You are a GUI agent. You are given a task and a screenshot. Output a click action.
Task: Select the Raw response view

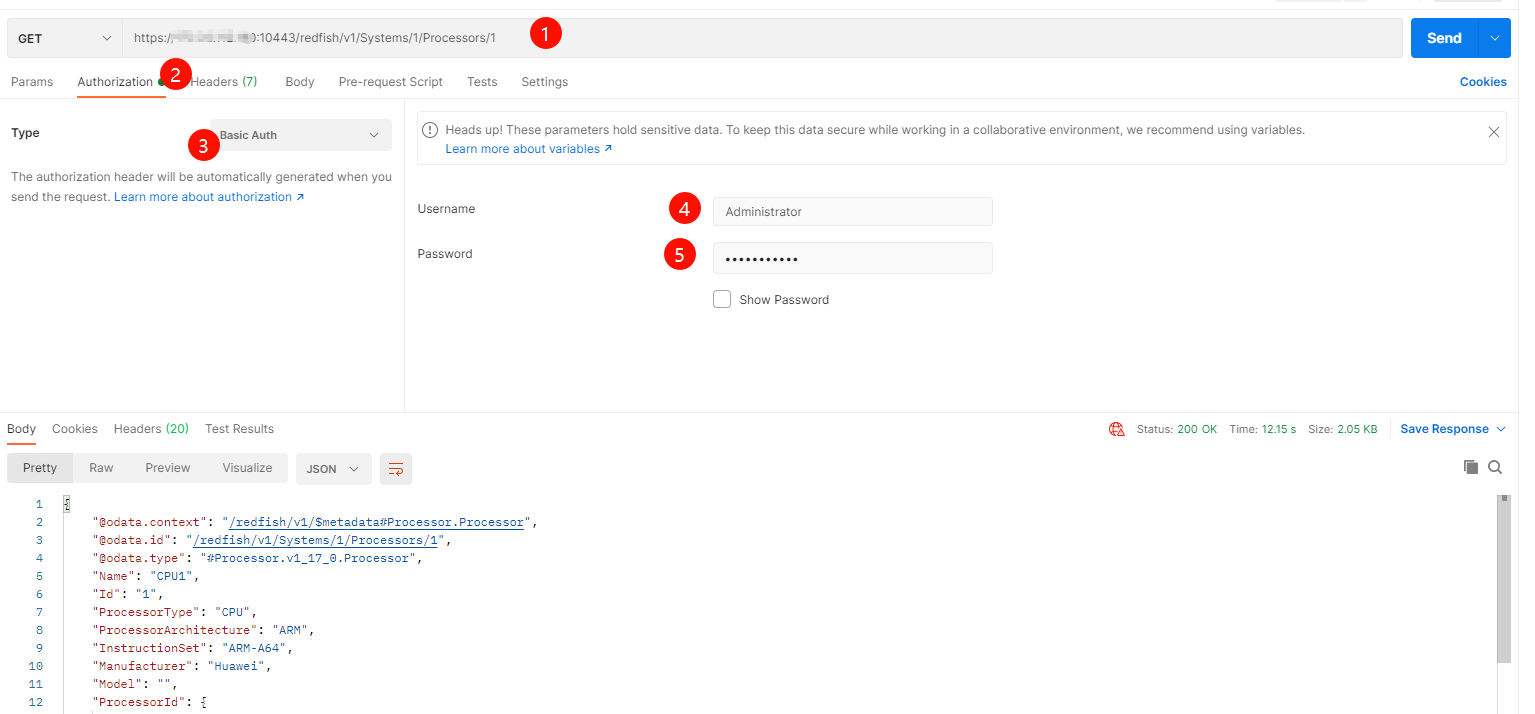(101, 468)
